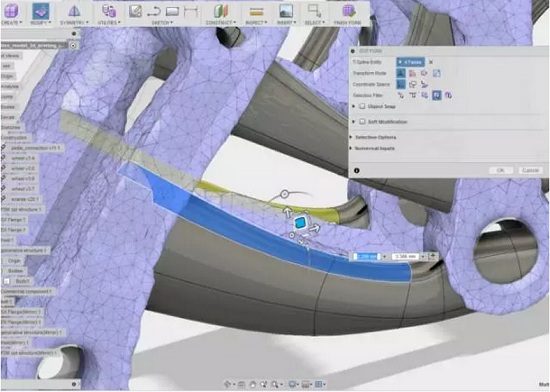
Task: Select the world coordinate space icon
Action: coord(401,84)
